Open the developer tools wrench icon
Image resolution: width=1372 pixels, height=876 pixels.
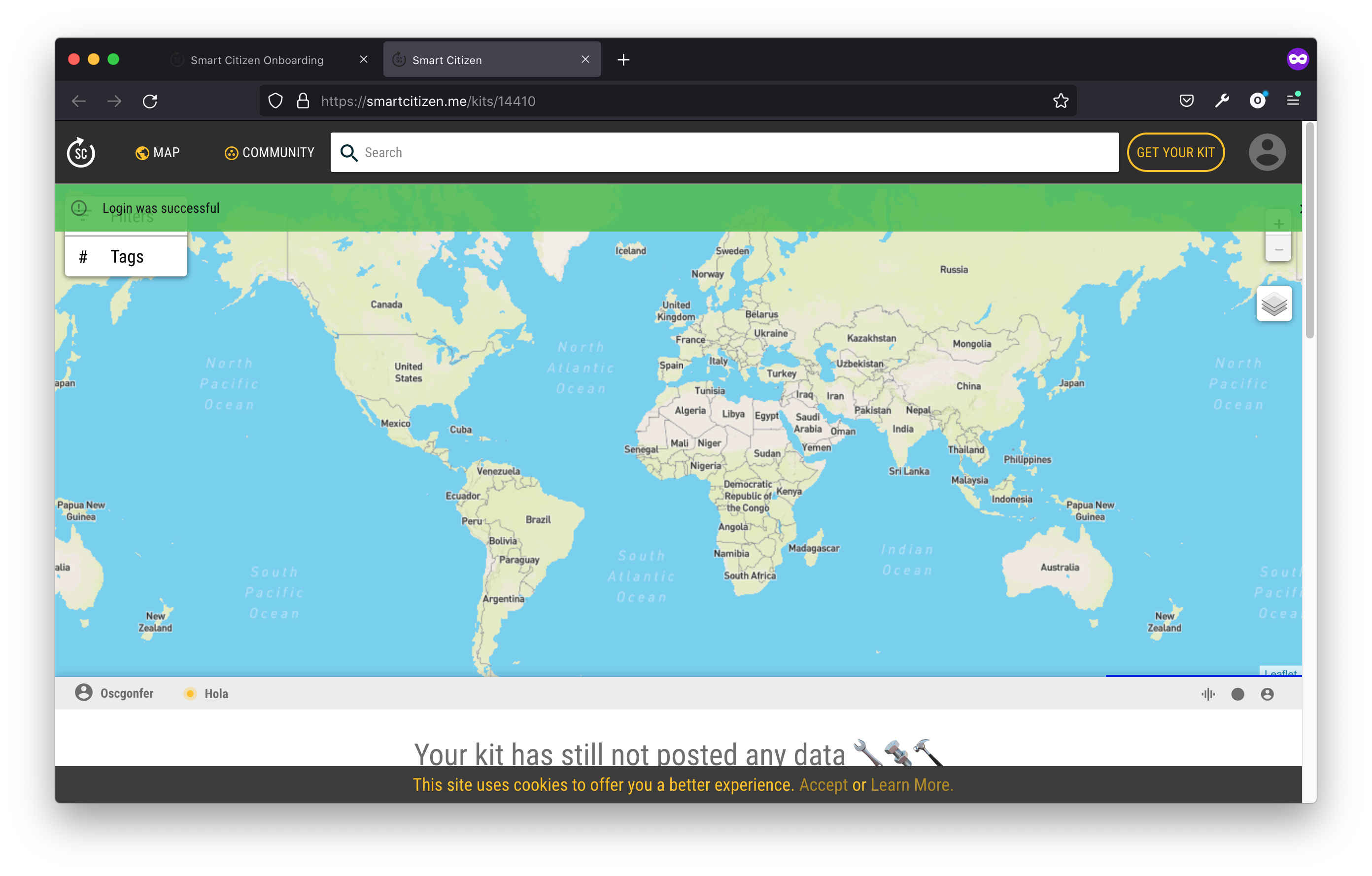point(1222,101)
